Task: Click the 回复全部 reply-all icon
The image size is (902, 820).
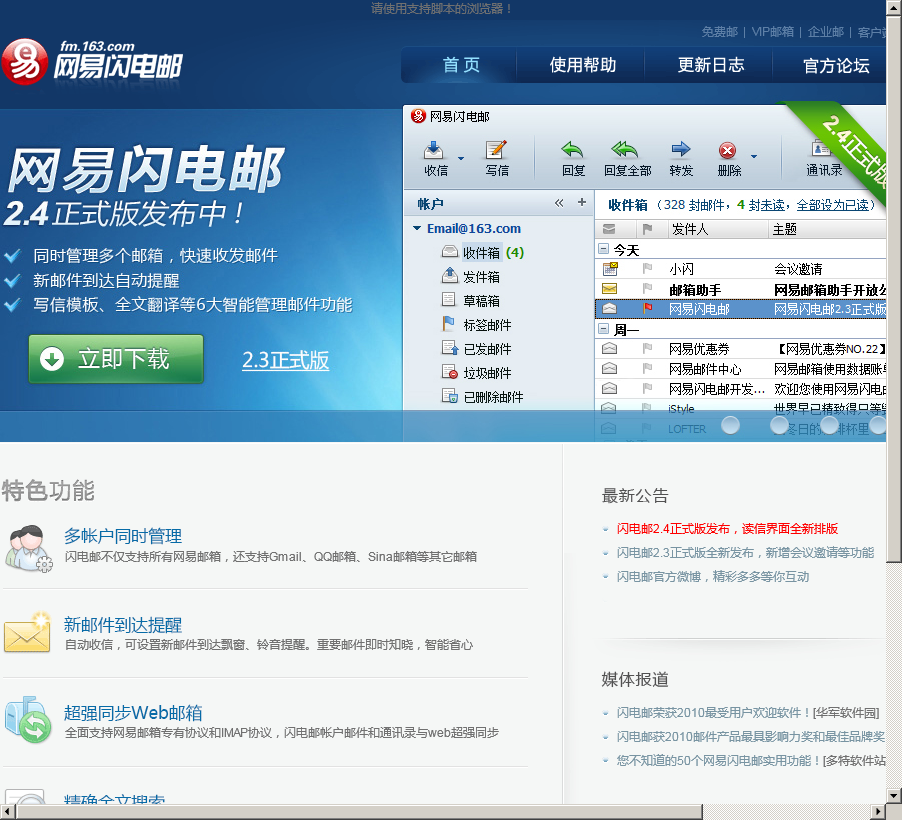Action: pos(625,150)
